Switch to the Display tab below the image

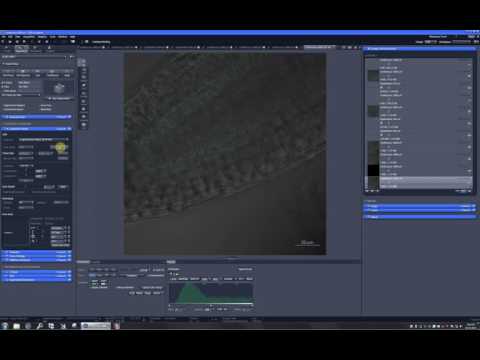[171, 262]
